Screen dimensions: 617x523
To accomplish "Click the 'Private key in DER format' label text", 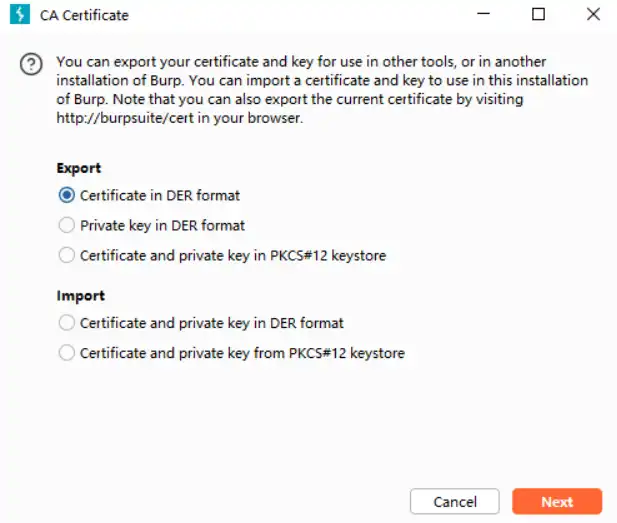I will pyautogui.click(x=163, y=225).
